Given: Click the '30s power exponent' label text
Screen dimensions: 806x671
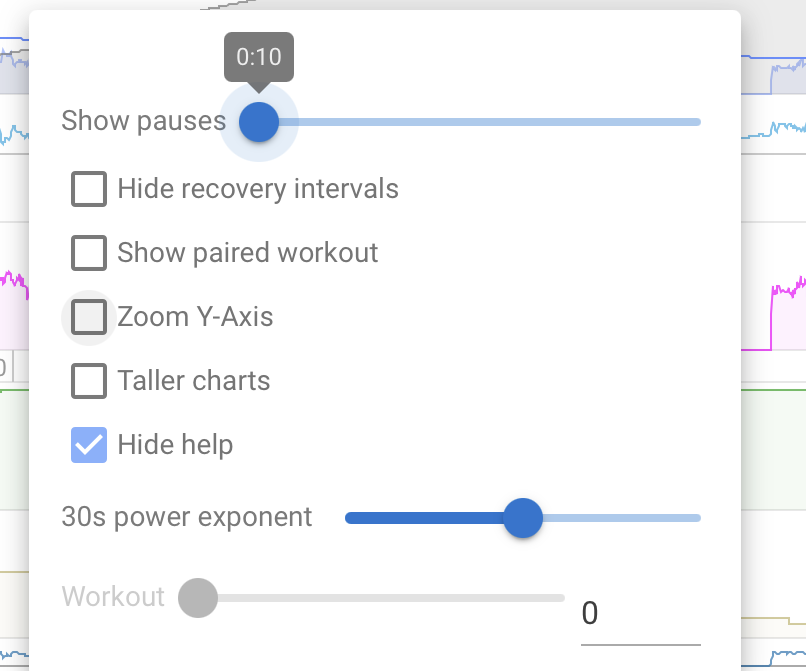Looking at the screenshot, I should pyautogui.click(x=187, y=517).
